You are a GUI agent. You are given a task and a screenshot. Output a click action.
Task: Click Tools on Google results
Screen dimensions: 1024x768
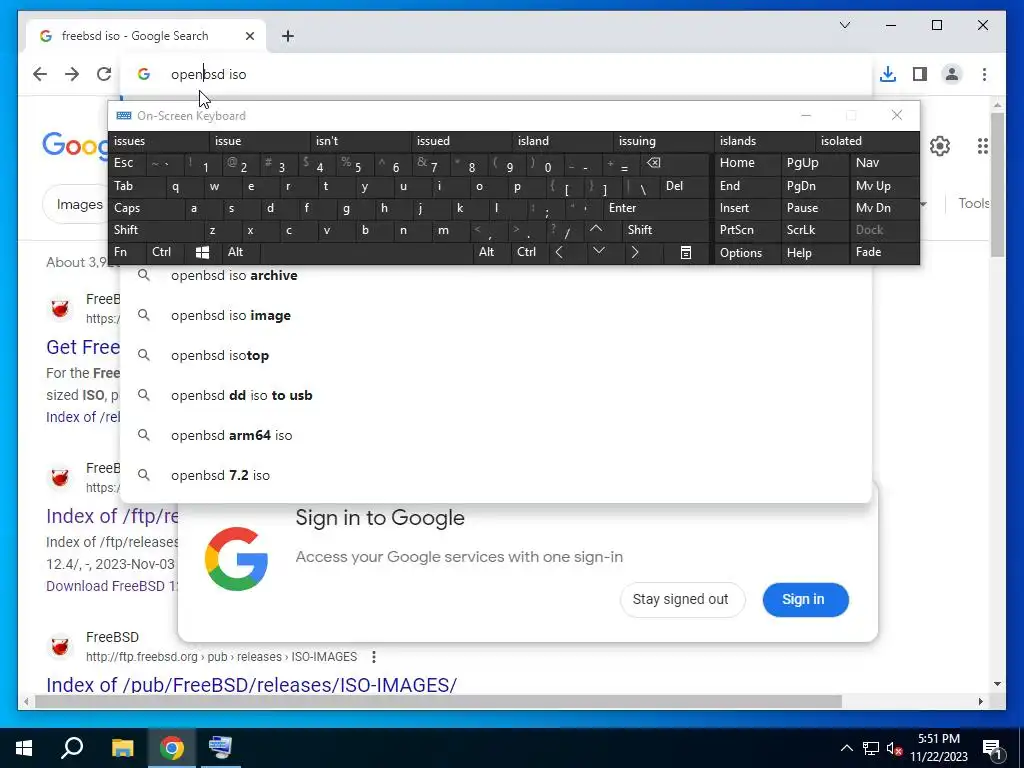pos(973,204)
